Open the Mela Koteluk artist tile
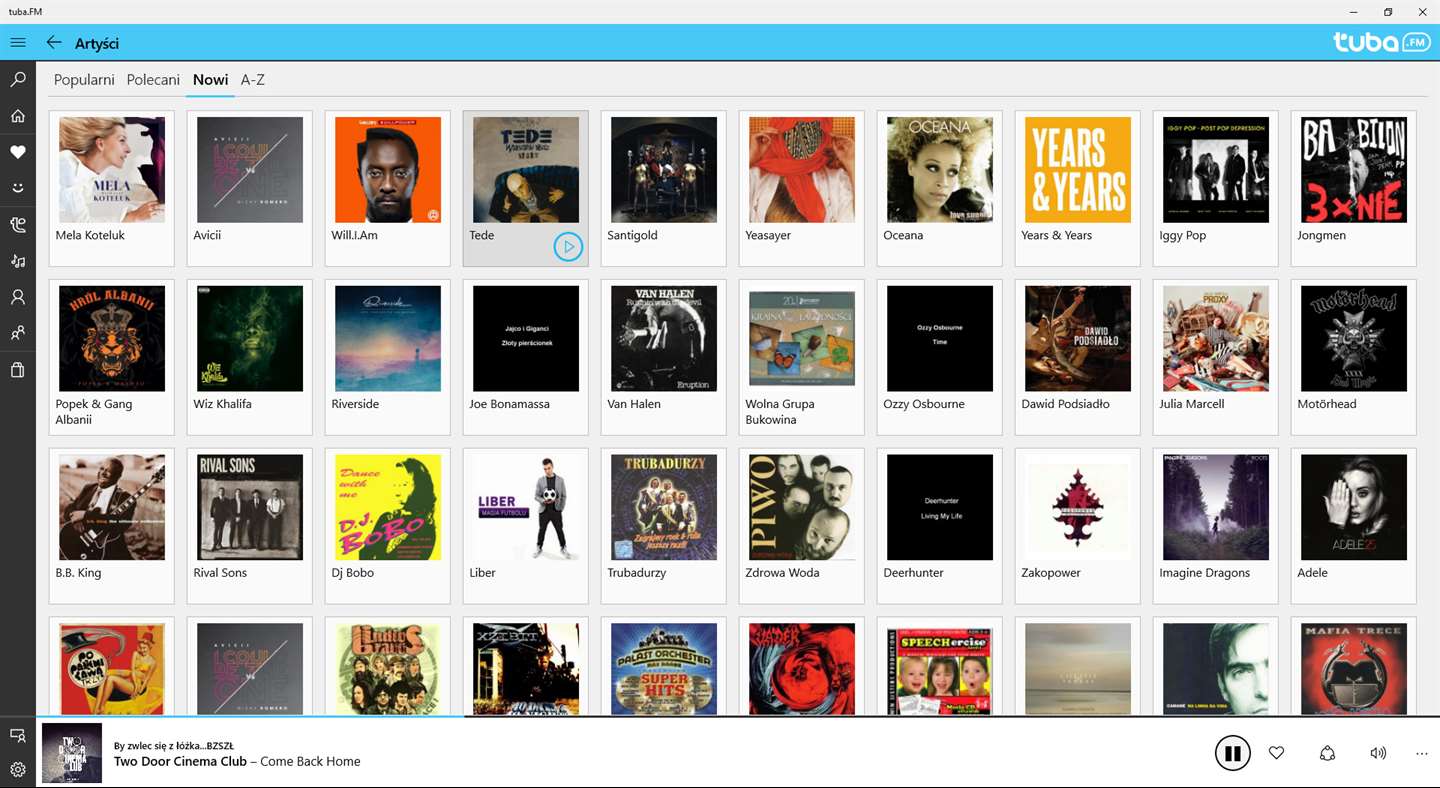Screen dimensions: 1440x788 tap(112, 188)
